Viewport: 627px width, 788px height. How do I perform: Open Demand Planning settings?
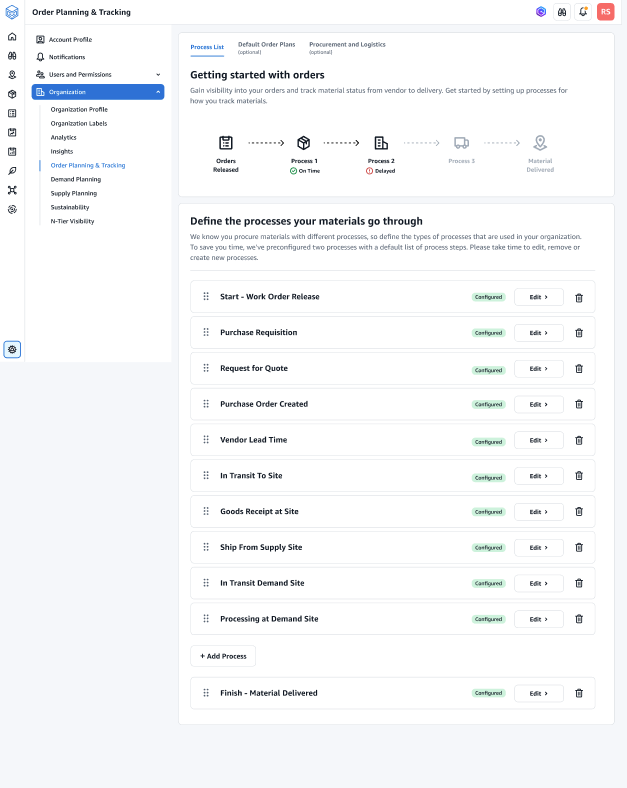76,179
